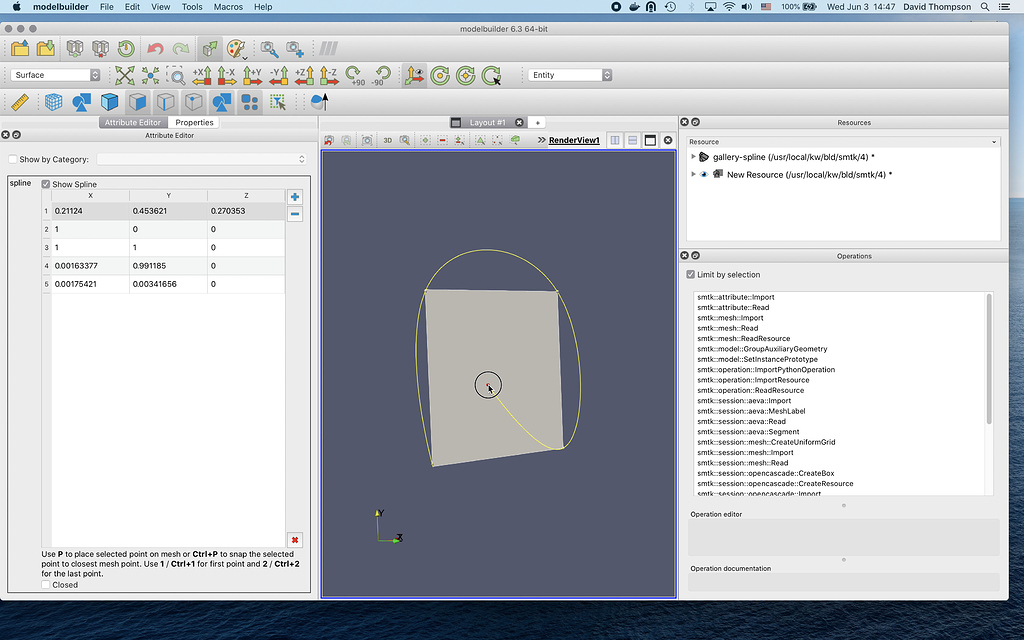Click the ruler measurement tool icon
Viewport: 1024px width, 640px height.
tap(19, 102)
